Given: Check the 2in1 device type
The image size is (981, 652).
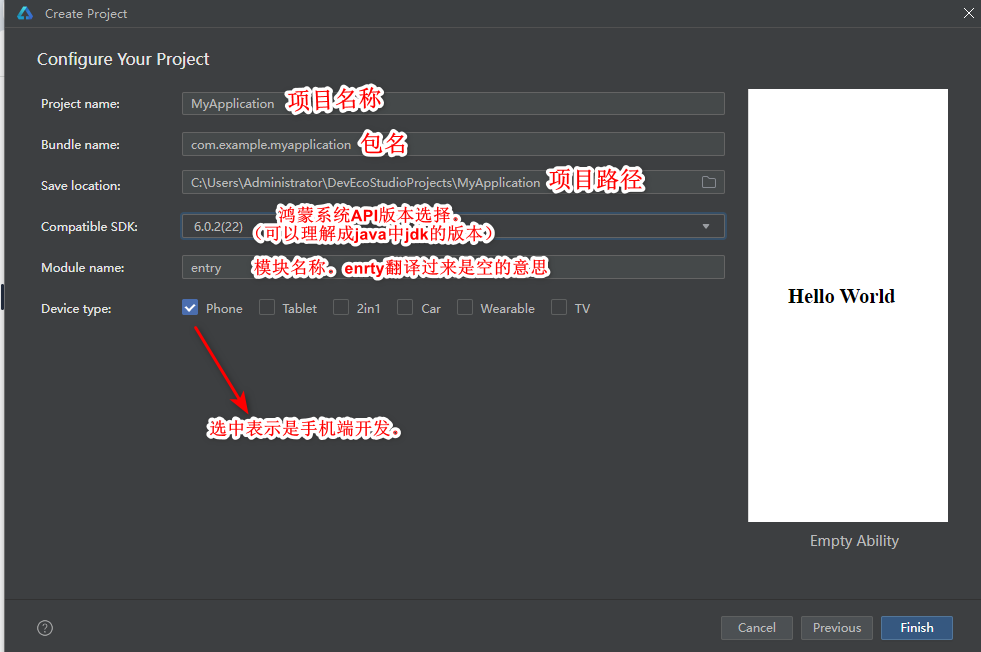Looking at the screenshot, I should pos(341,308).
